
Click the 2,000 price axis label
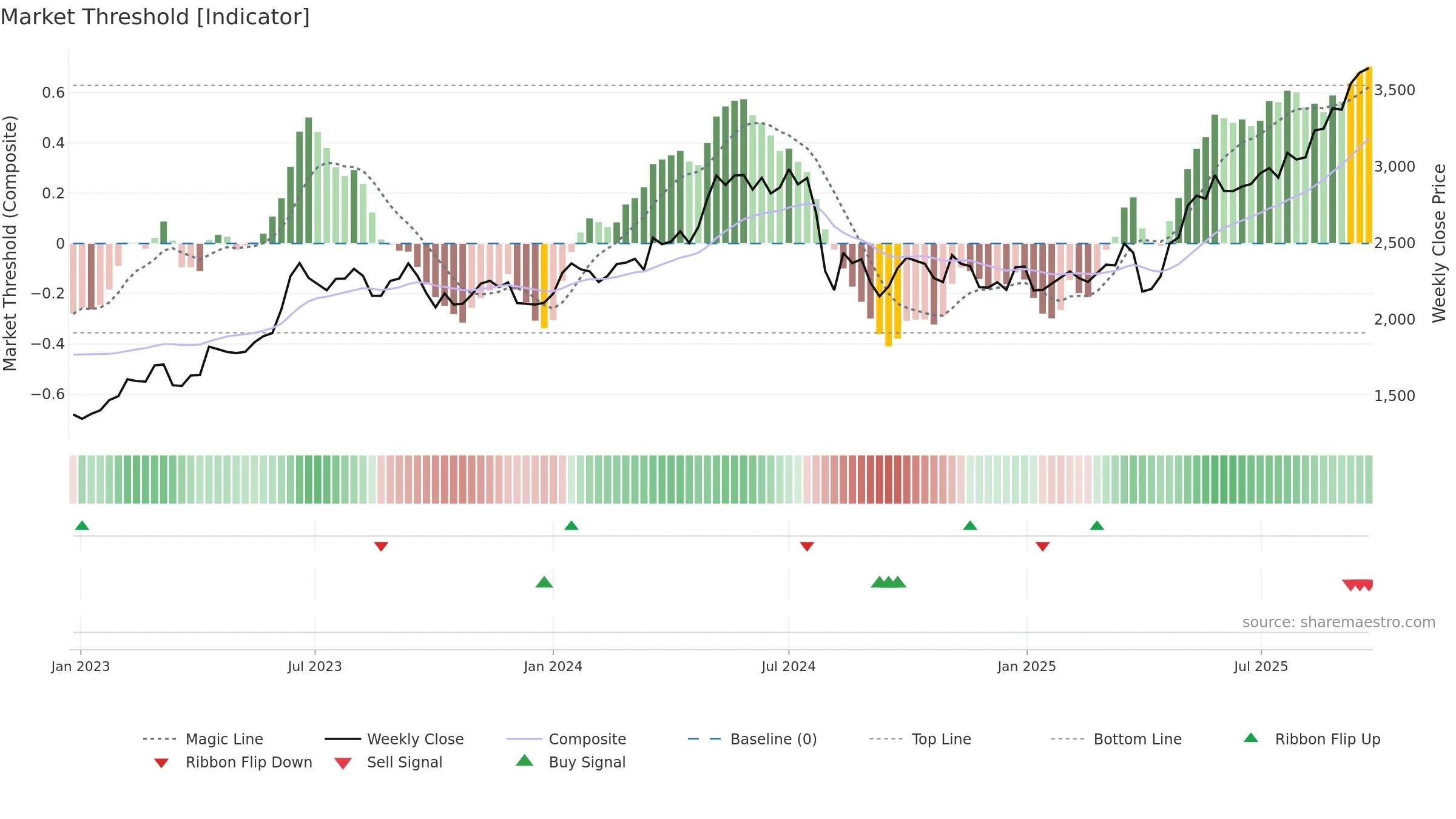point(1395,320)
